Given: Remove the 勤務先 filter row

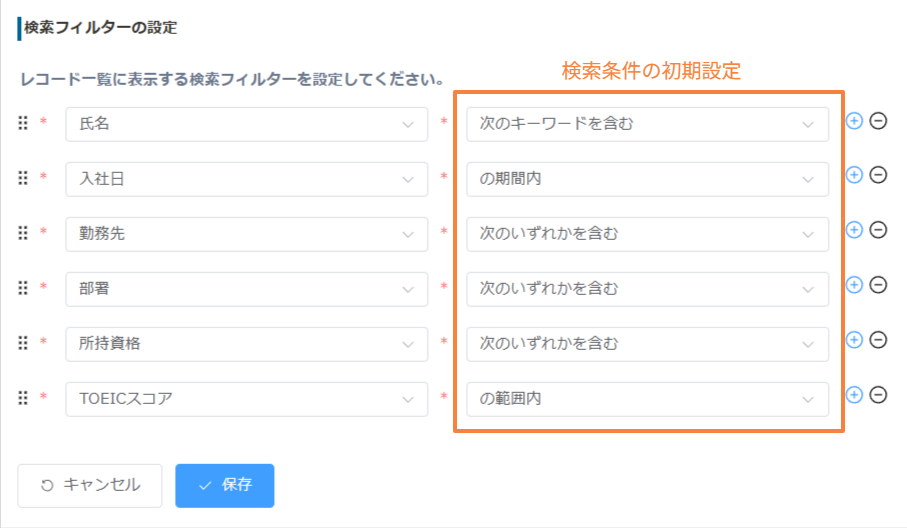Looking at the screenshot, I should (878, 230).
